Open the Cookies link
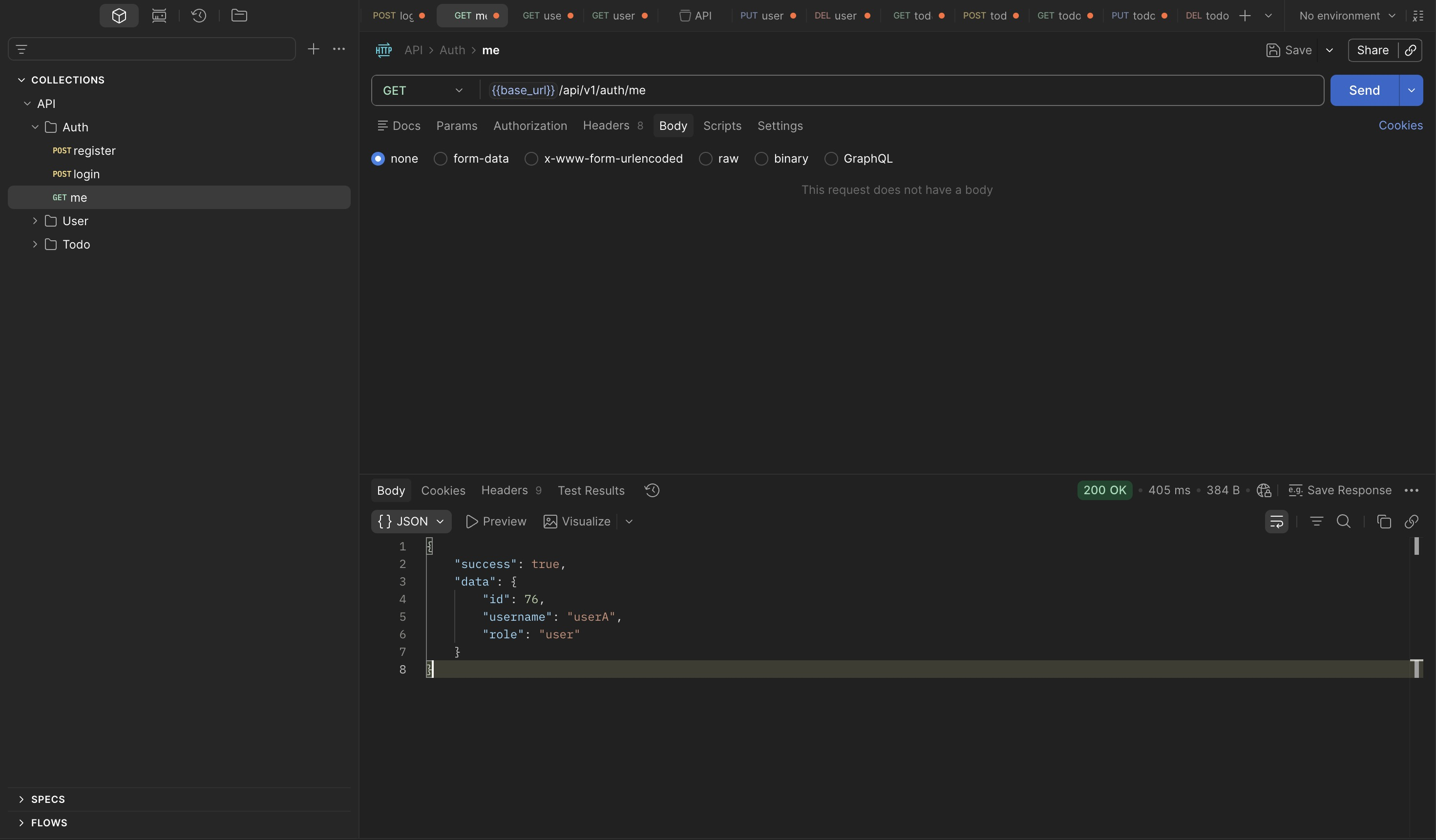 tap(1400, 126)
